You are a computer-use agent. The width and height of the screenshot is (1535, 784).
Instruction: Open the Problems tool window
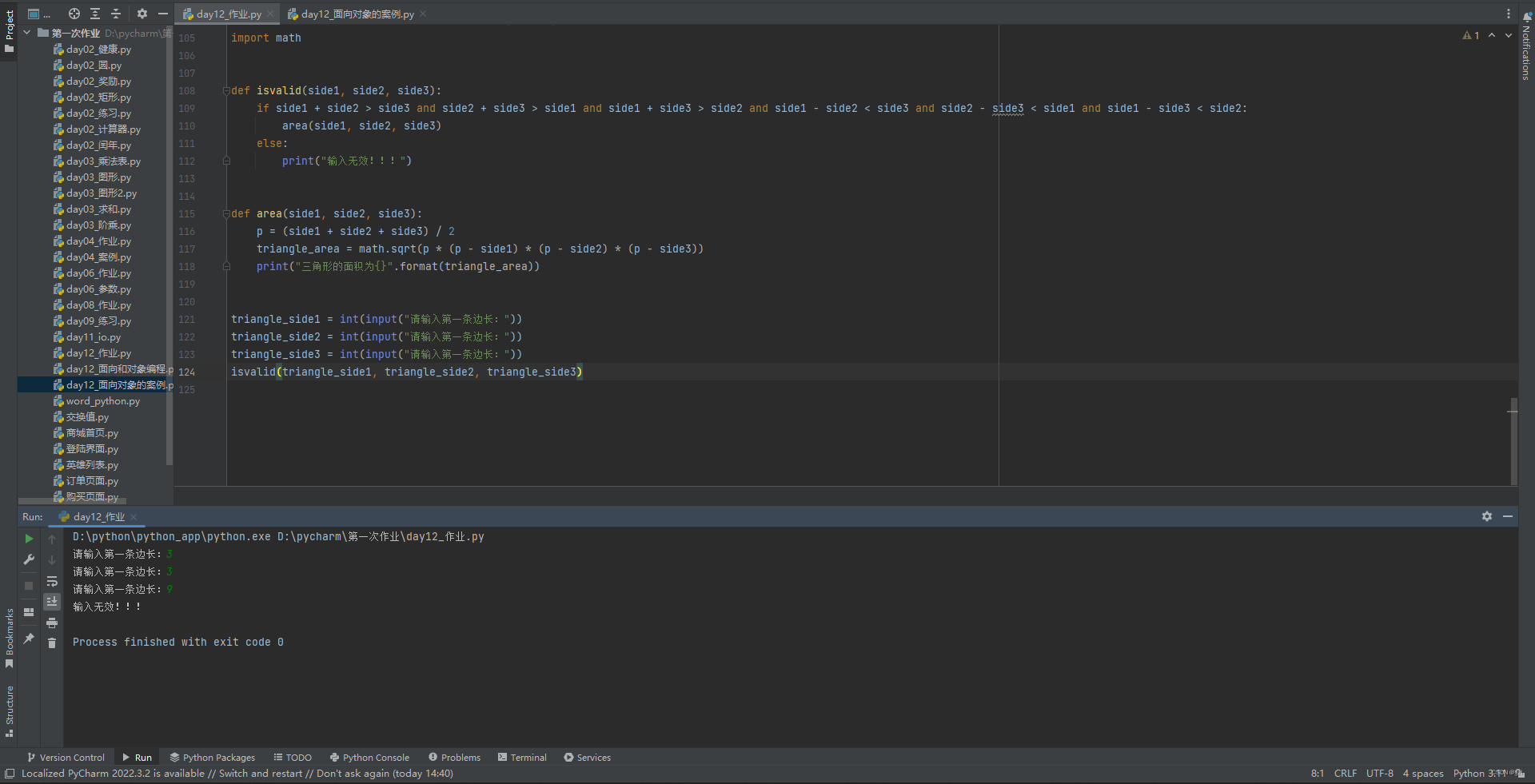(454, 757)
